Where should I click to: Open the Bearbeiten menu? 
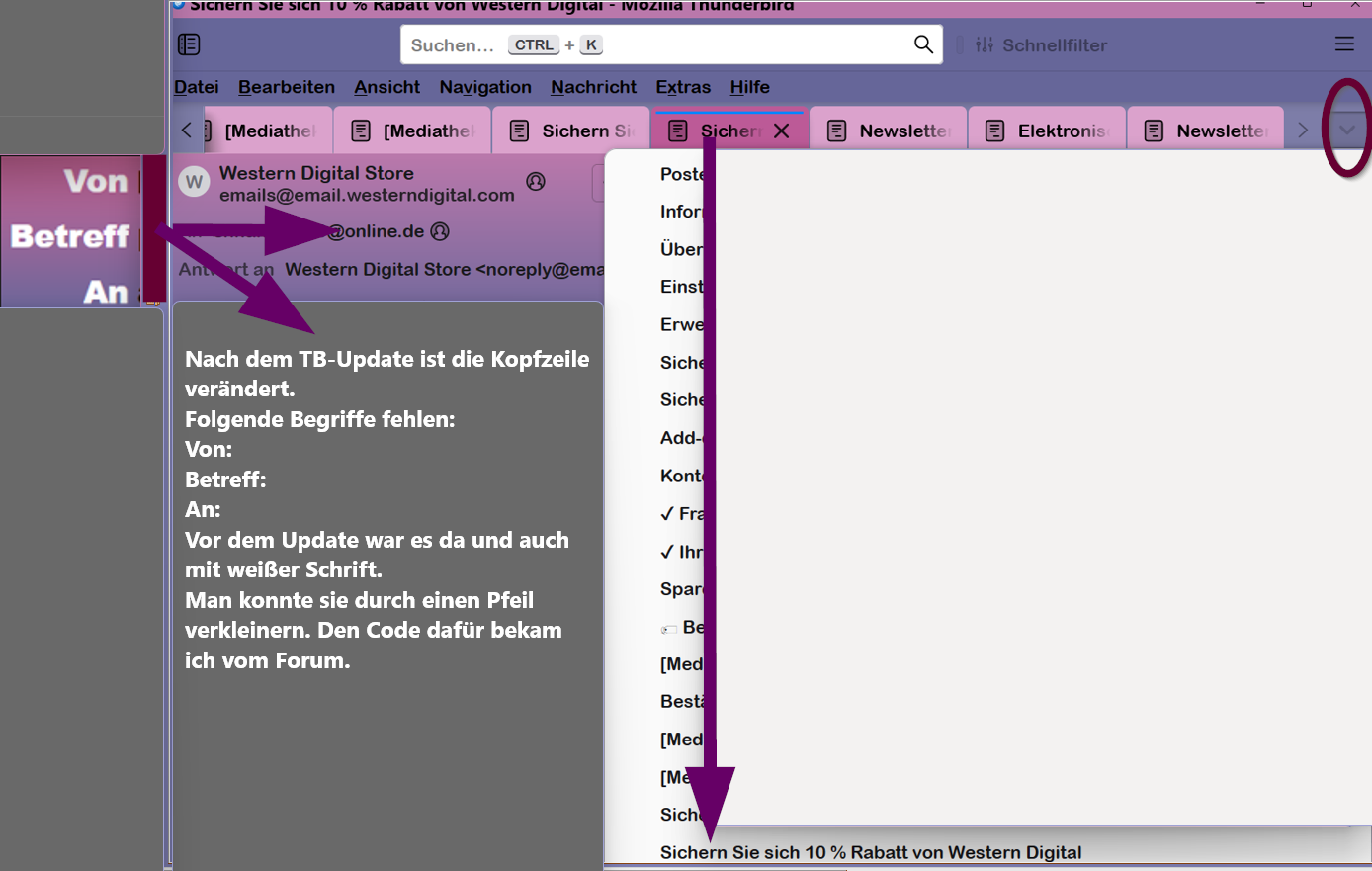[287, 87]
